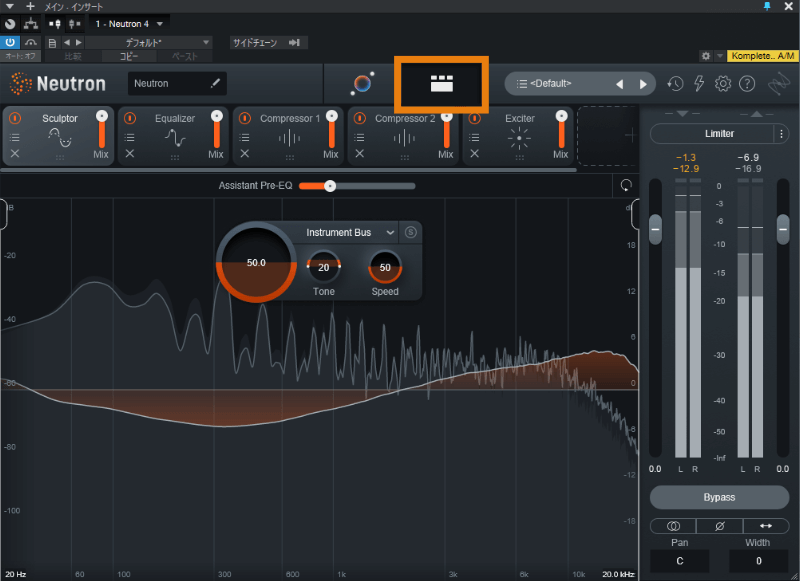Remove the Sculptor module
Image resolution: width=800 pixels, height=581 pixels.
15,153
